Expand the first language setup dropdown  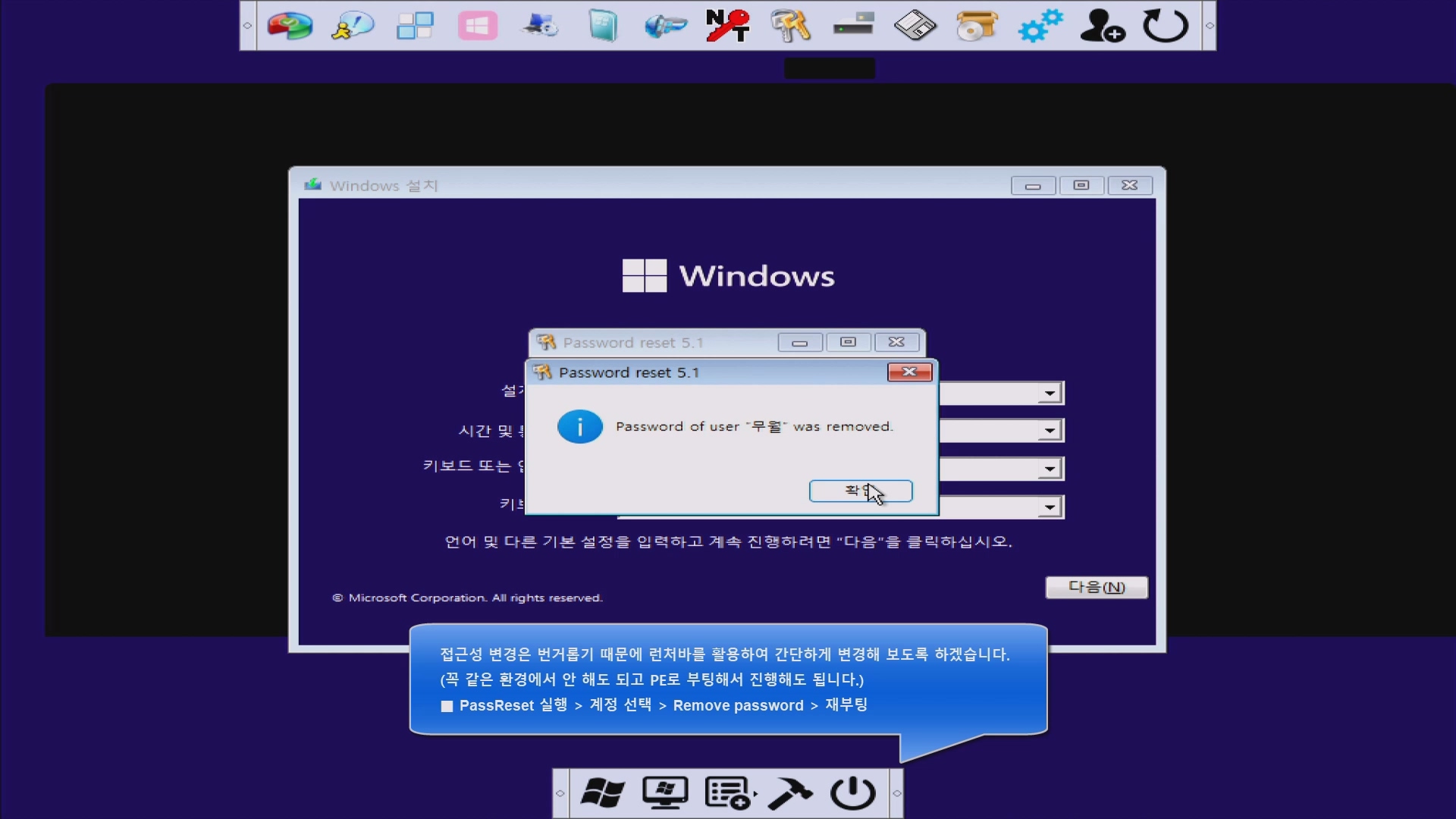tap(1050, 393)
